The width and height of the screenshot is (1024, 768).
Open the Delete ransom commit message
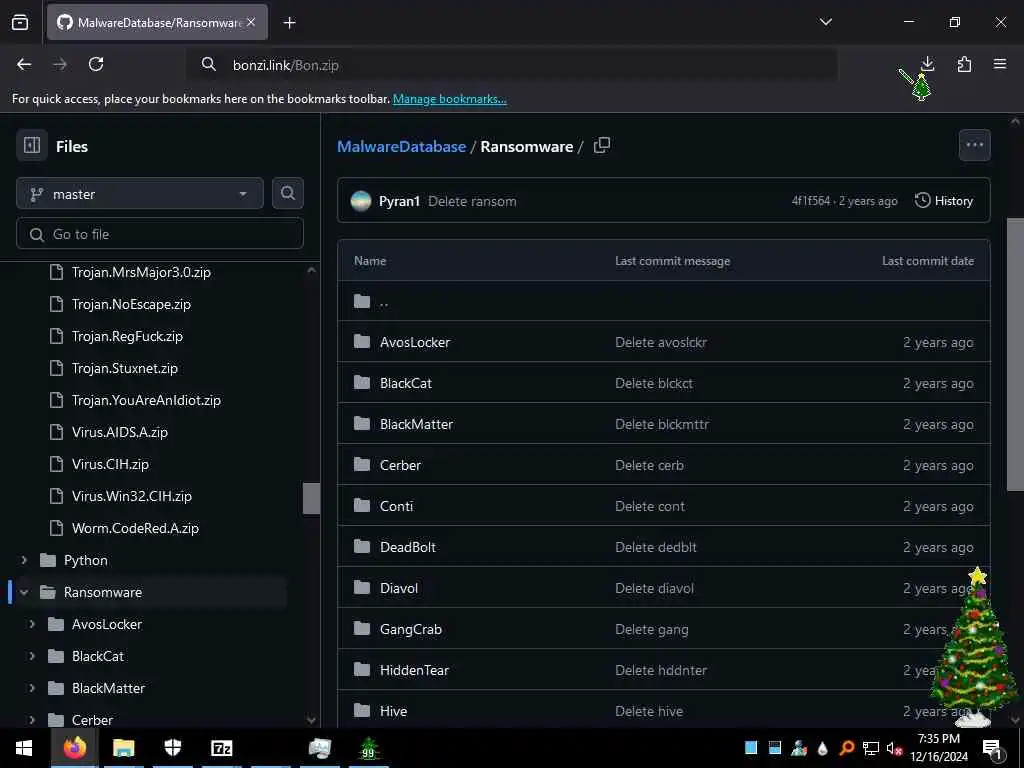tap(472, 201)
